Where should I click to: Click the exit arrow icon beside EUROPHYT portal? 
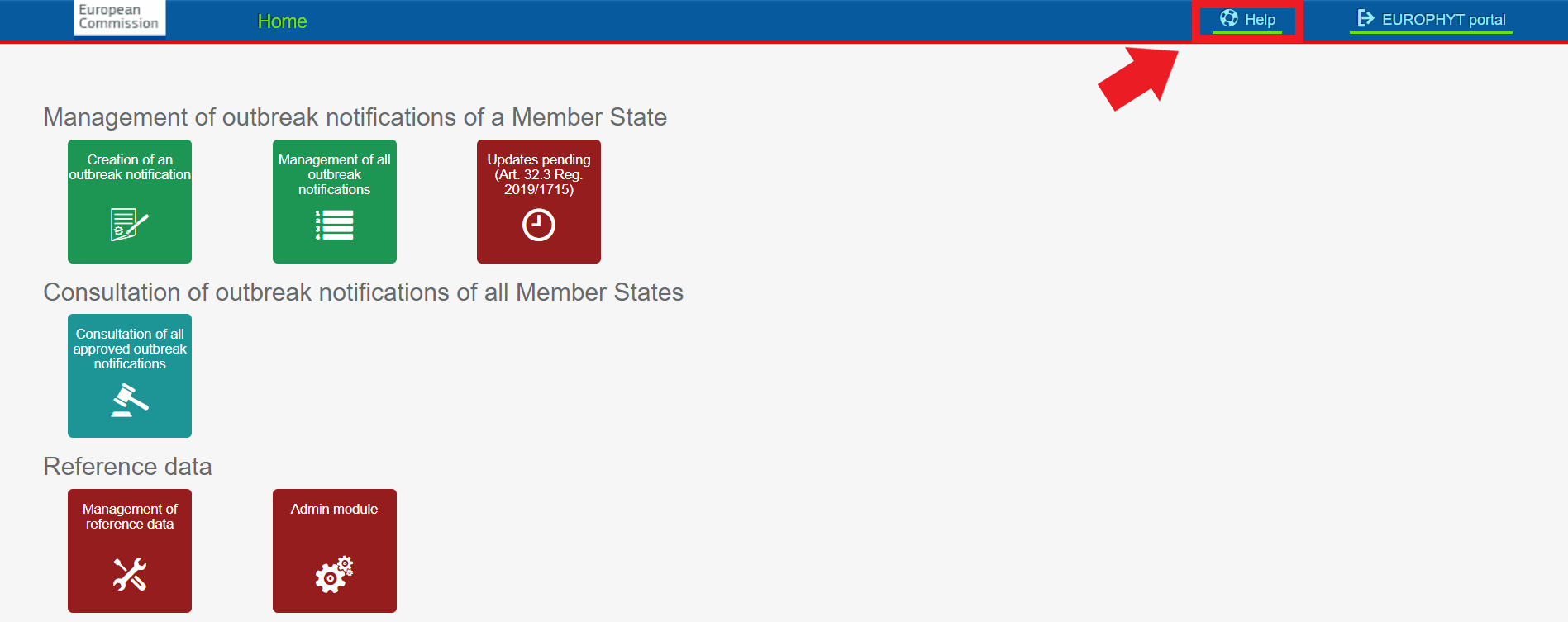(1365, 18)
